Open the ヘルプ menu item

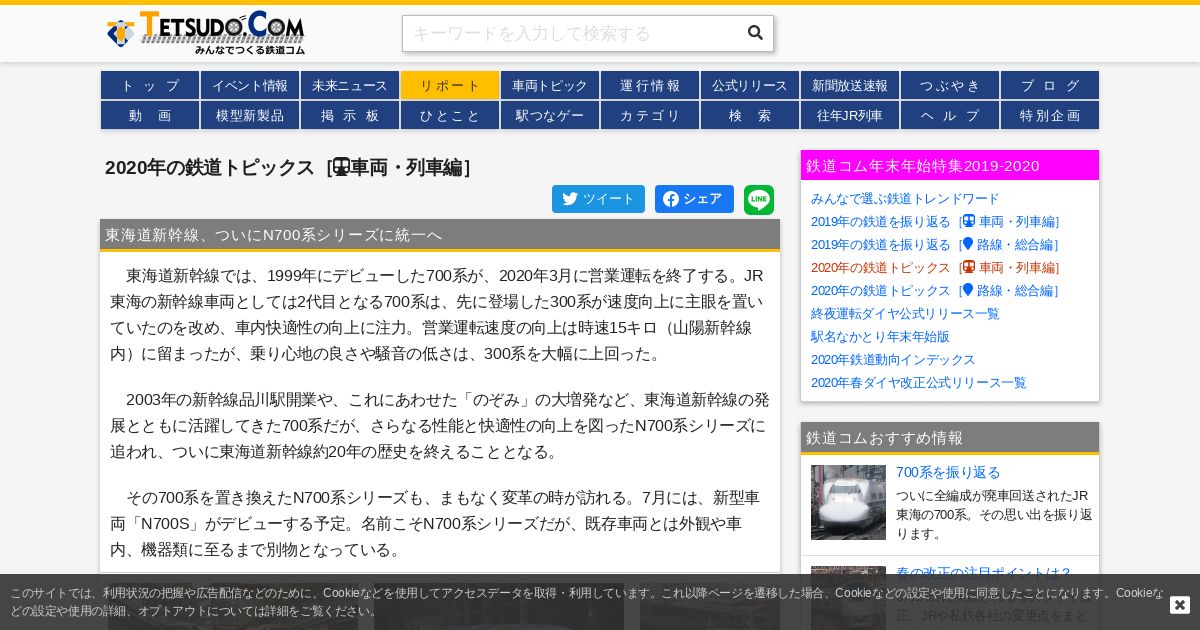pos(950,115)
